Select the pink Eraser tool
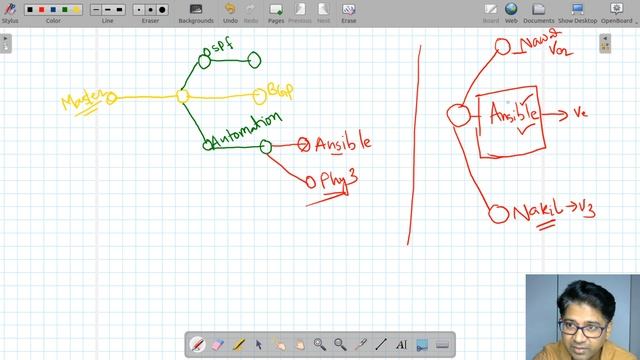Screen dimensions: 640x360 pyautogui.click(x=218, y=344)
